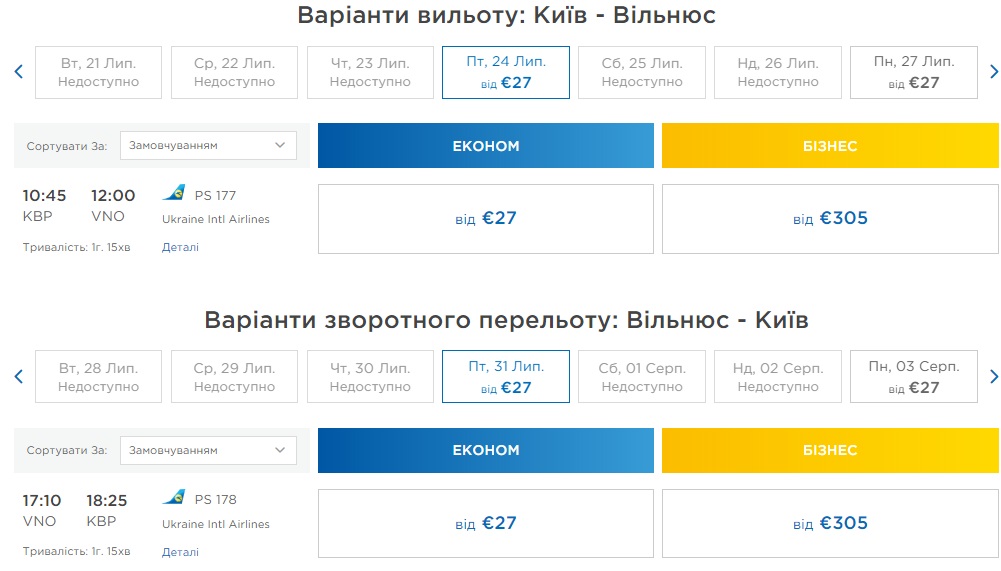Click next dates arrow for return flight
This screenshot has height=571, width=1001.
pyautogui.click(x=993, y=377)
